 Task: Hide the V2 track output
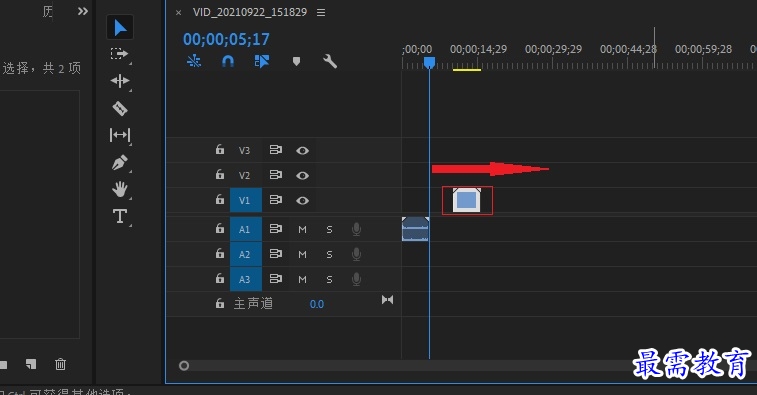click(302, 175)
